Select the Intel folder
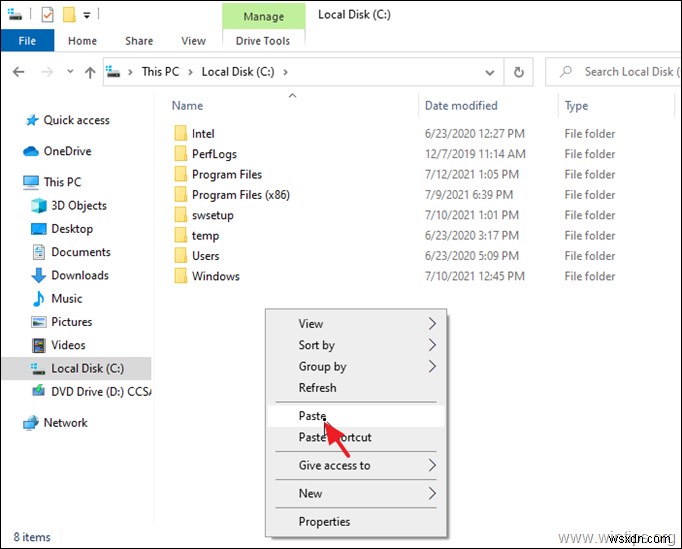 tap(203, 134)
